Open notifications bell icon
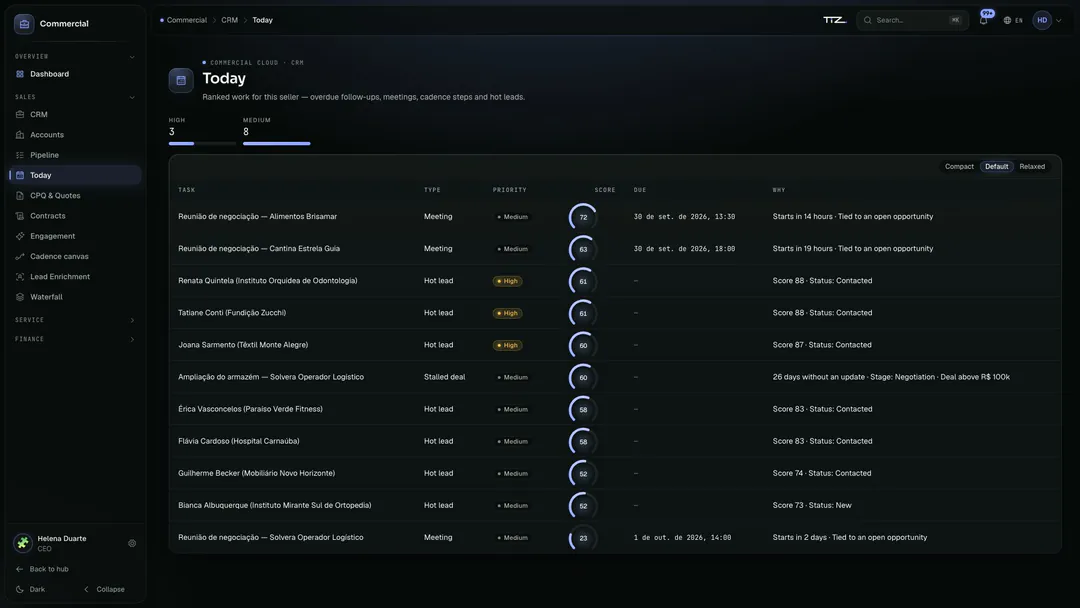Viewport: 1080px width, 608px height. click(x=984, y=20)
